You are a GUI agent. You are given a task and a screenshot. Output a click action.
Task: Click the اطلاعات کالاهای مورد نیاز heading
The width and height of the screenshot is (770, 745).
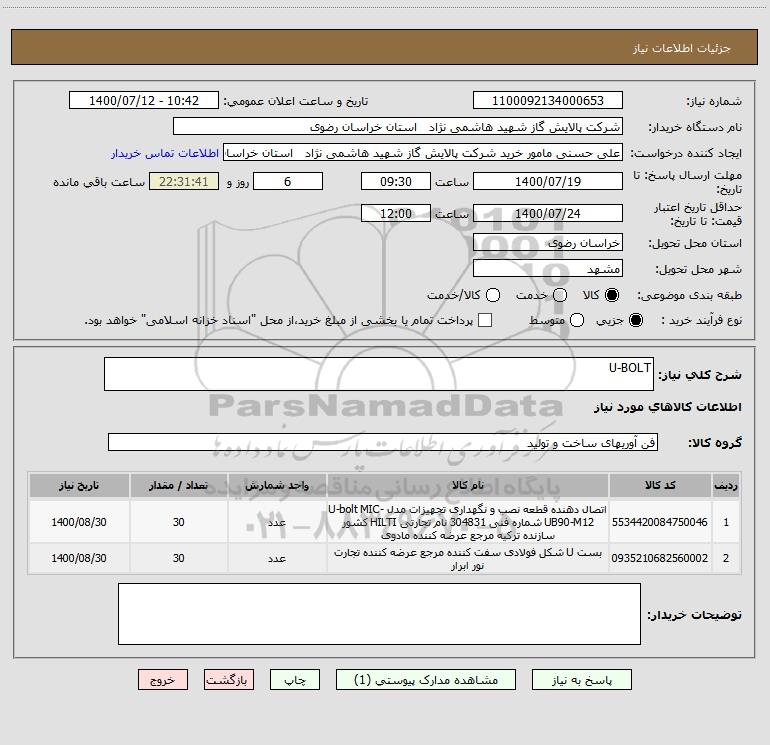click(668, 407)
